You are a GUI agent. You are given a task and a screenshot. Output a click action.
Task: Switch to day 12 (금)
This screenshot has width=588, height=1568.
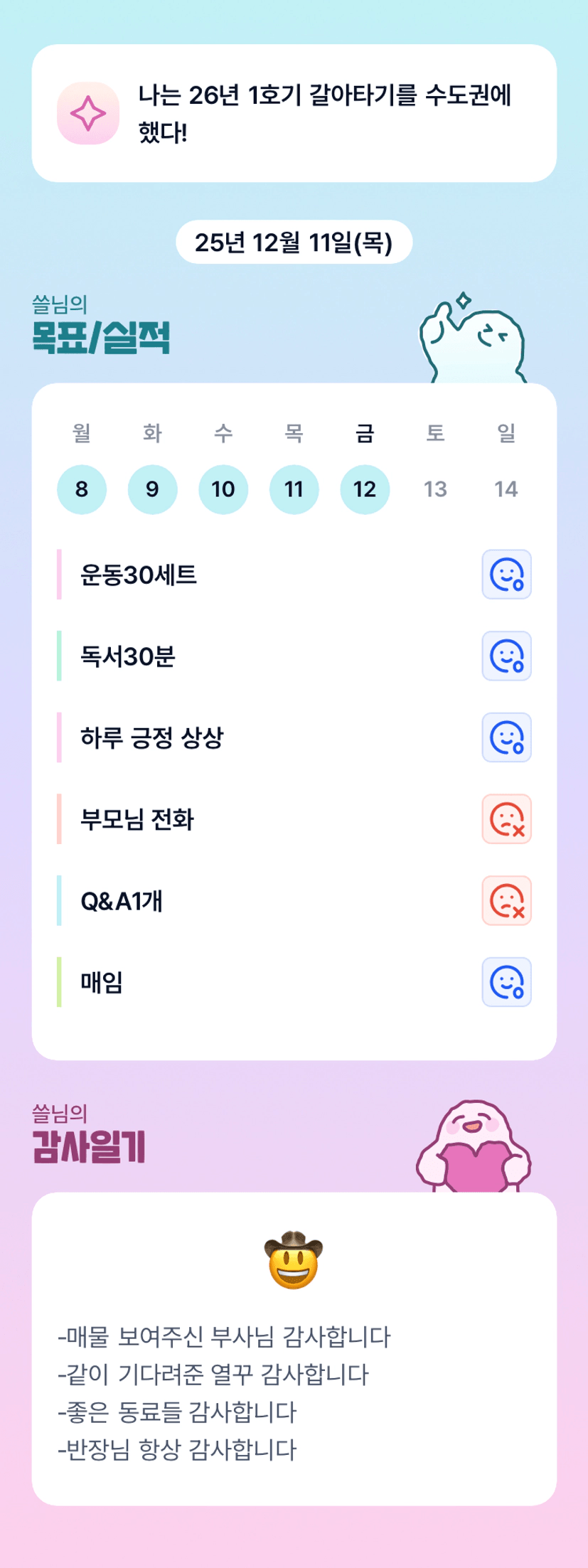coord(365,489)
